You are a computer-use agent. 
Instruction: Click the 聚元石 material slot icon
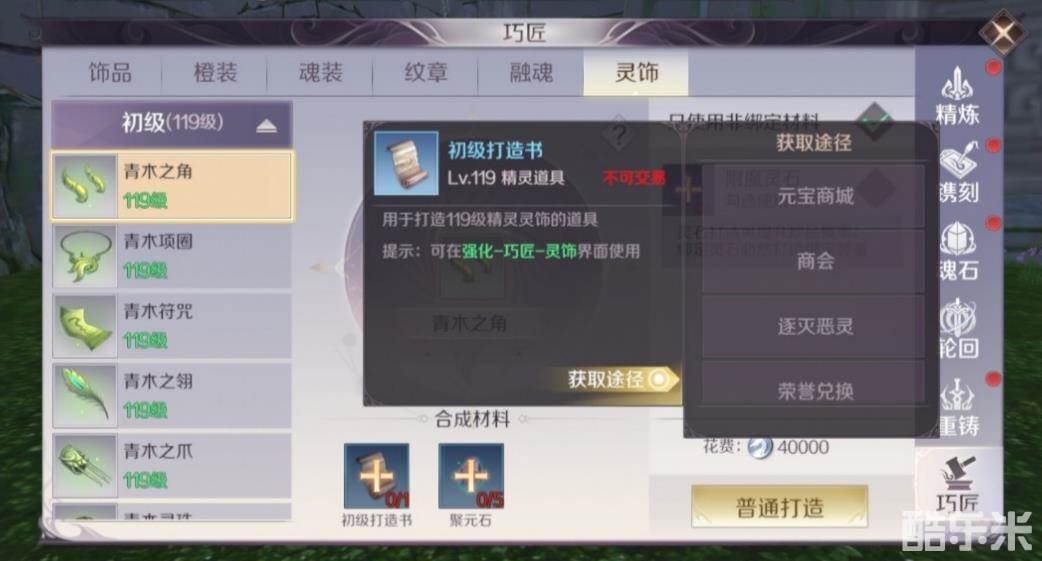(470, 476)
